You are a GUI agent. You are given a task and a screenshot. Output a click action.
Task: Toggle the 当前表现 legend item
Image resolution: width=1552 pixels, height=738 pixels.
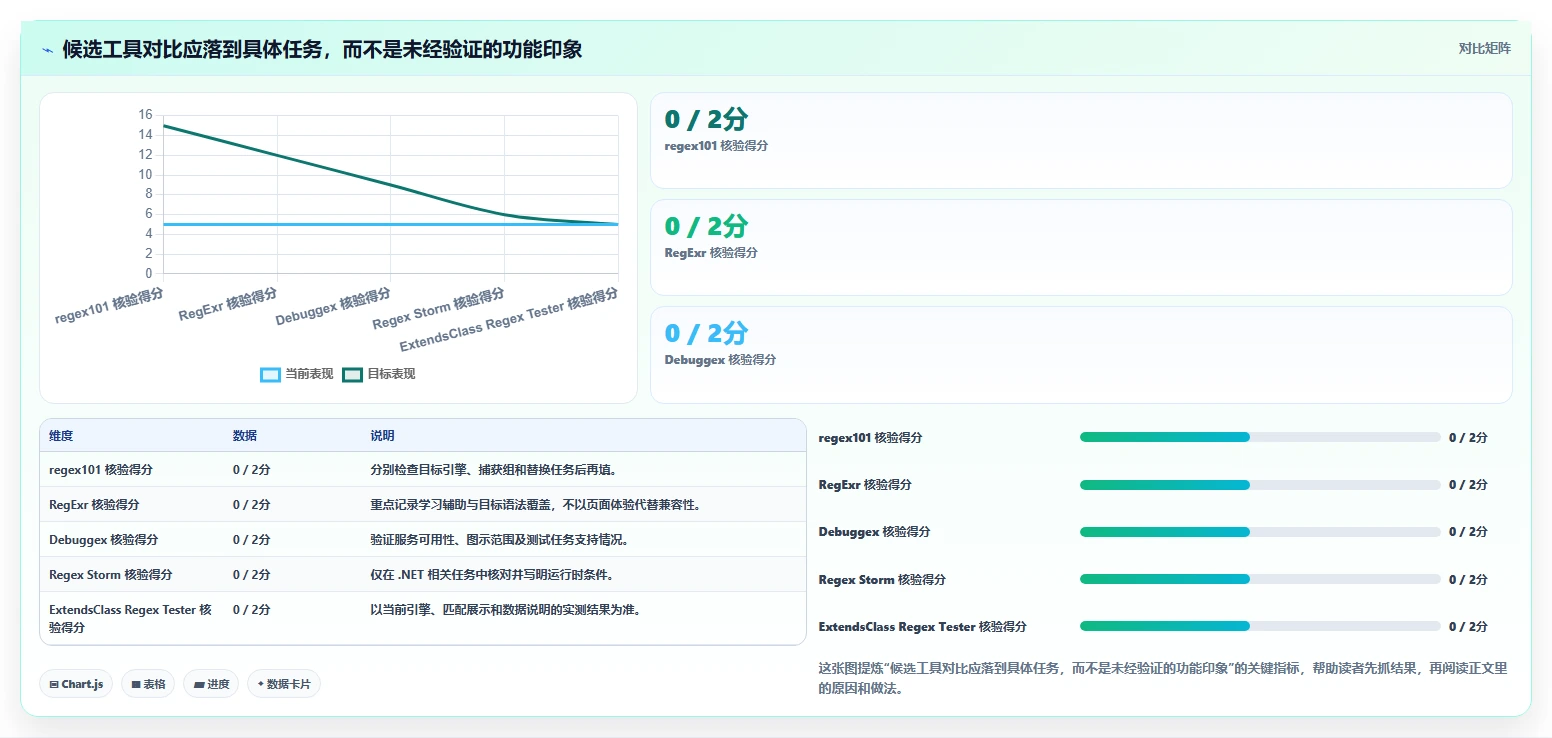[297, 374]
